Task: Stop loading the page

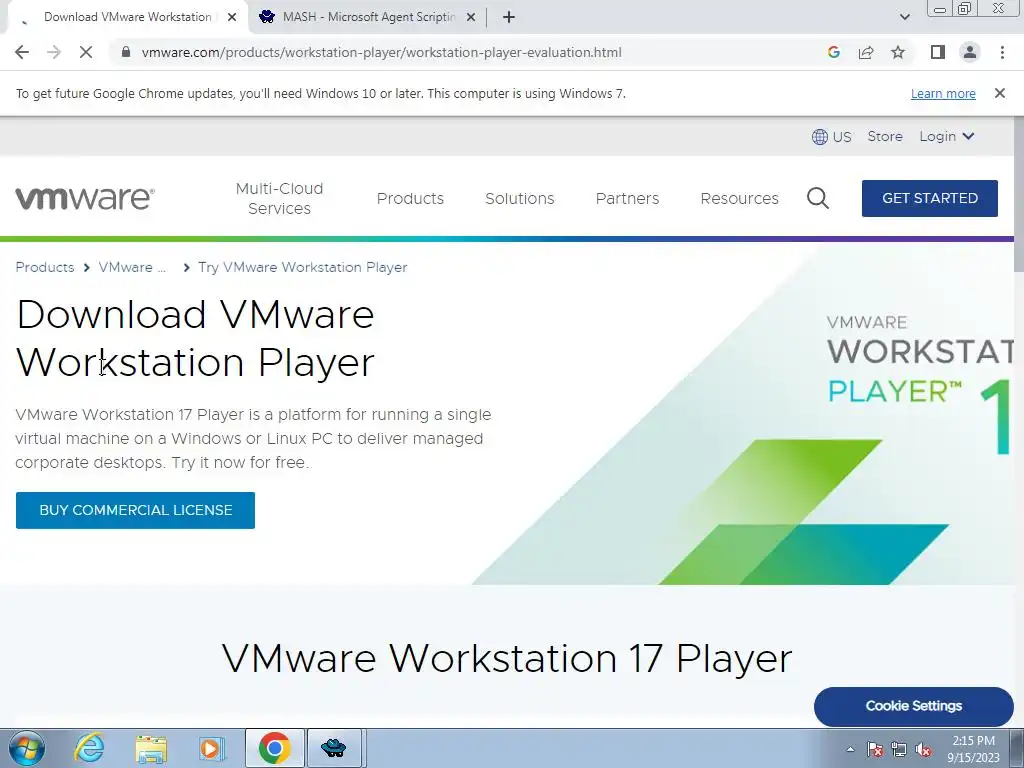Action: pyautogui.click(x=86, y=52)
